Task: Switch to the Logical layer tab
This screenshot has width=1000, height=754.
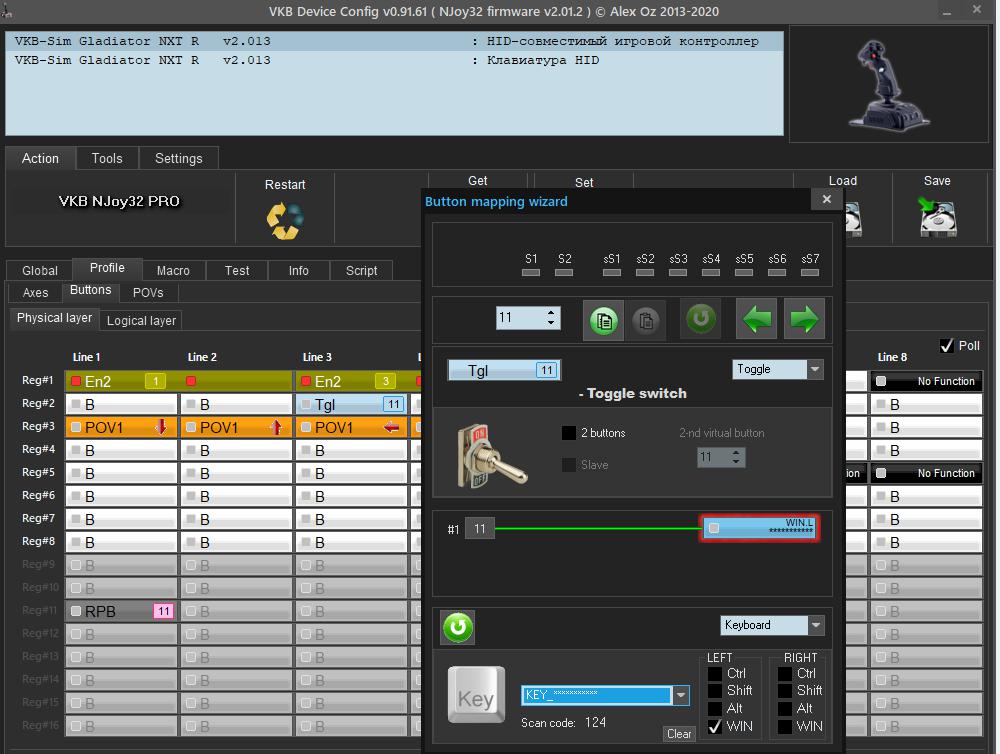Action: [x=141, y=320]
